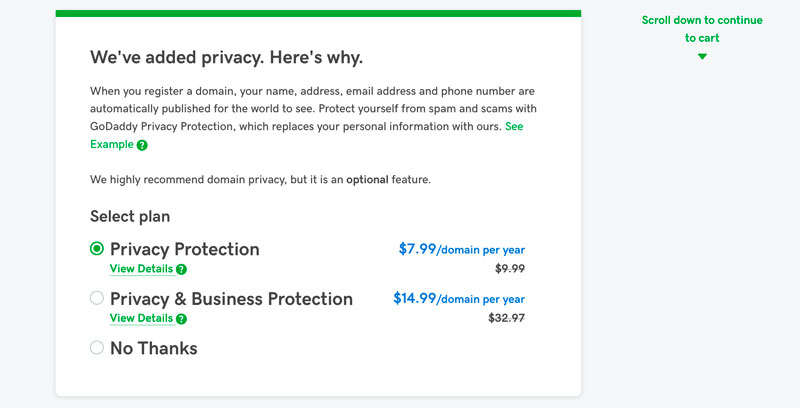Viewport: 800px width, 408px height.
Task: Choose the Privacy & Business Protection radio button
Action: click(x=97, y=298)
